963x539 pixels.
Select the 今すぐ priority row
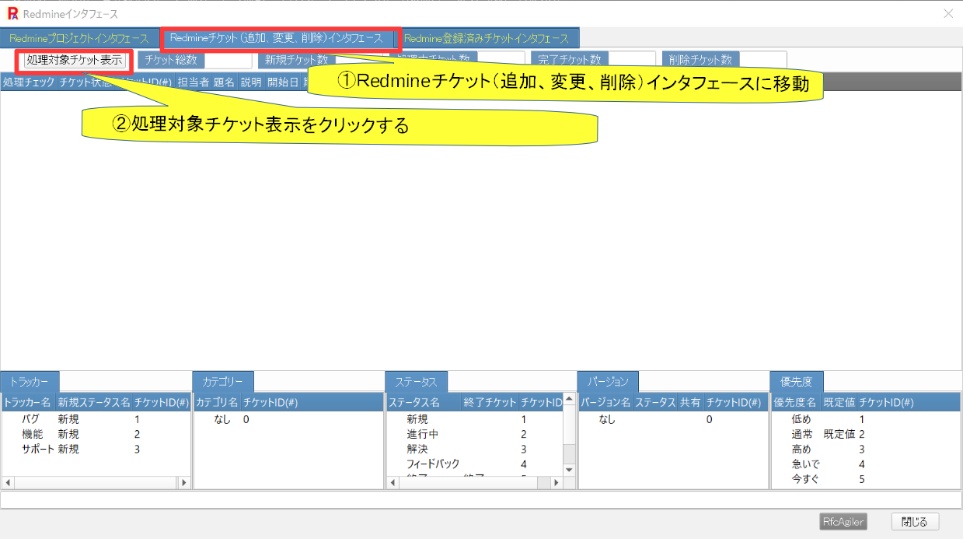866,479
